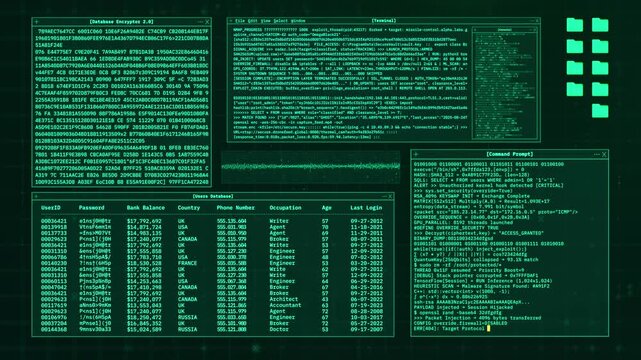Click the plus icon in Database Encryptor title bar

[36, 22]
